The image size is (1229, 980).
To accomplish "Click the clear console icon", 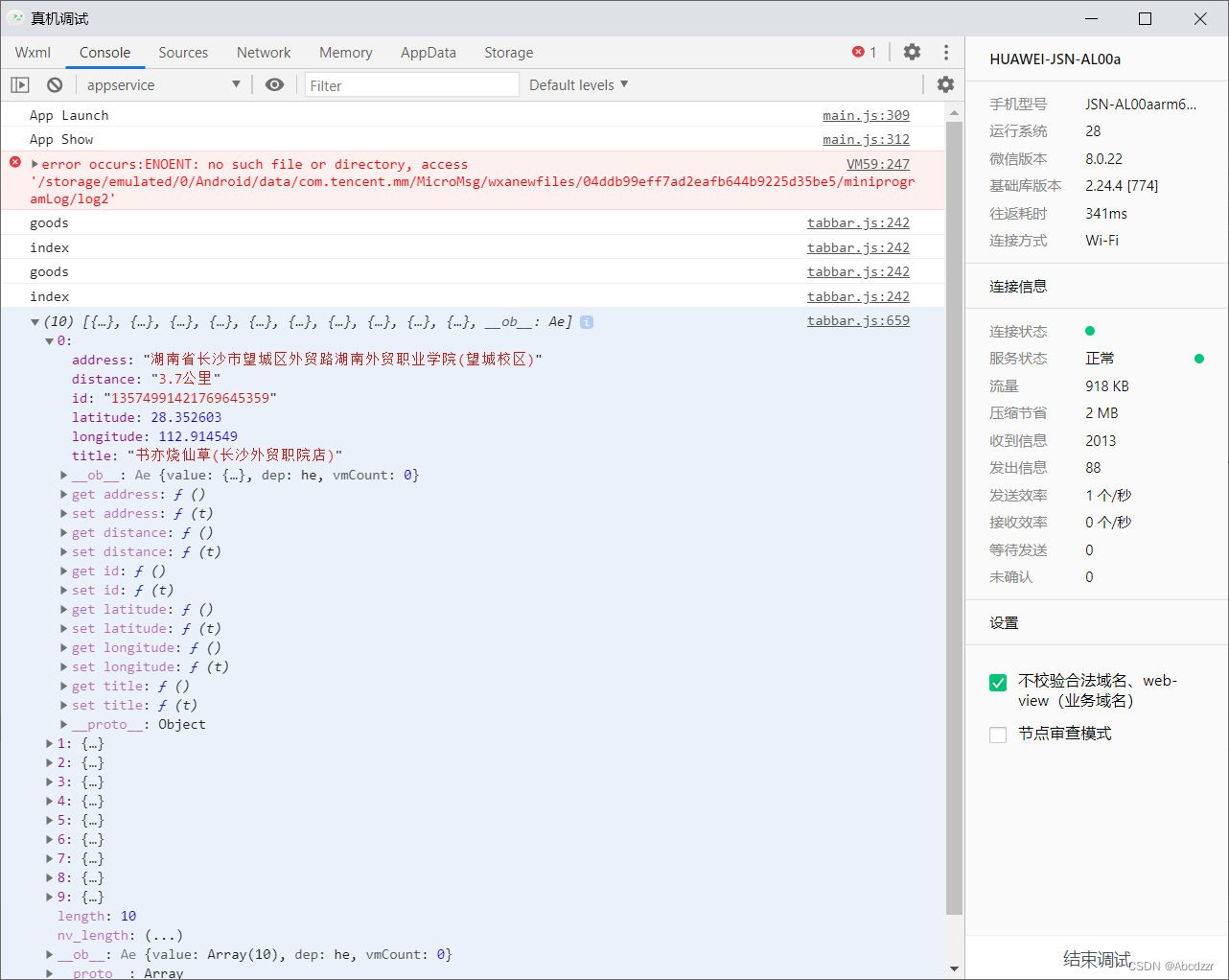I will 55,85.
